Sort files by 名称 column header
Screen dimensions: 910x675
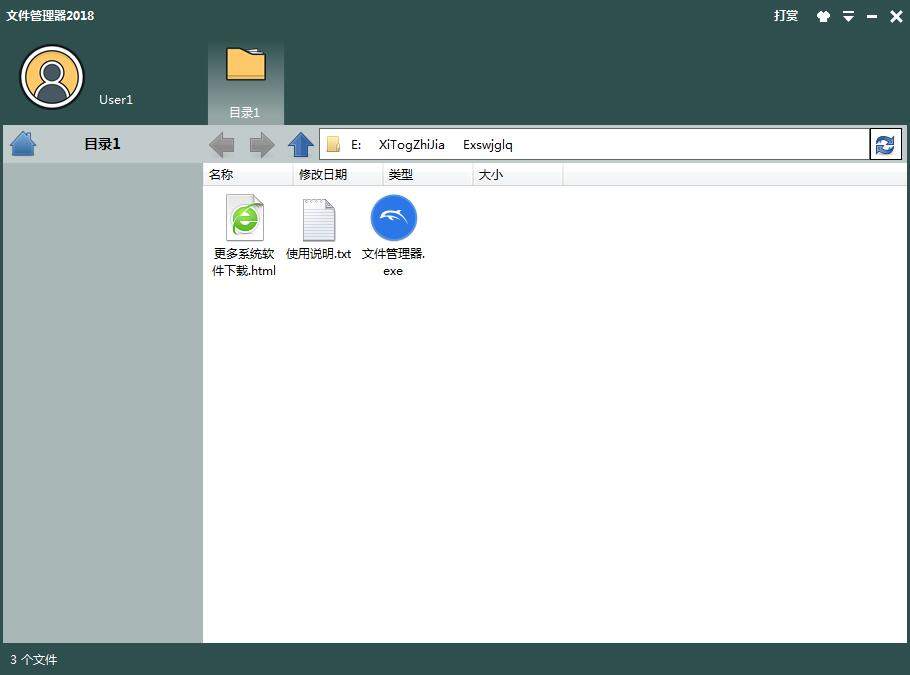[221, 175]
